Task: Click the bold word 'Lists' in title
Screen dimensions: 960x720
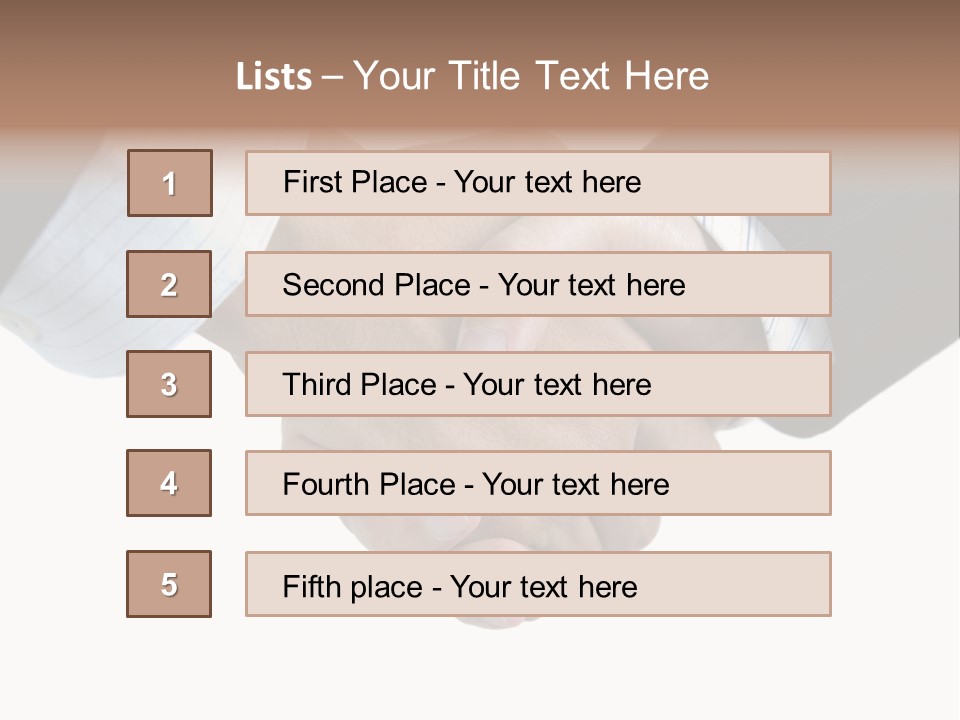Action: point(274,77)
